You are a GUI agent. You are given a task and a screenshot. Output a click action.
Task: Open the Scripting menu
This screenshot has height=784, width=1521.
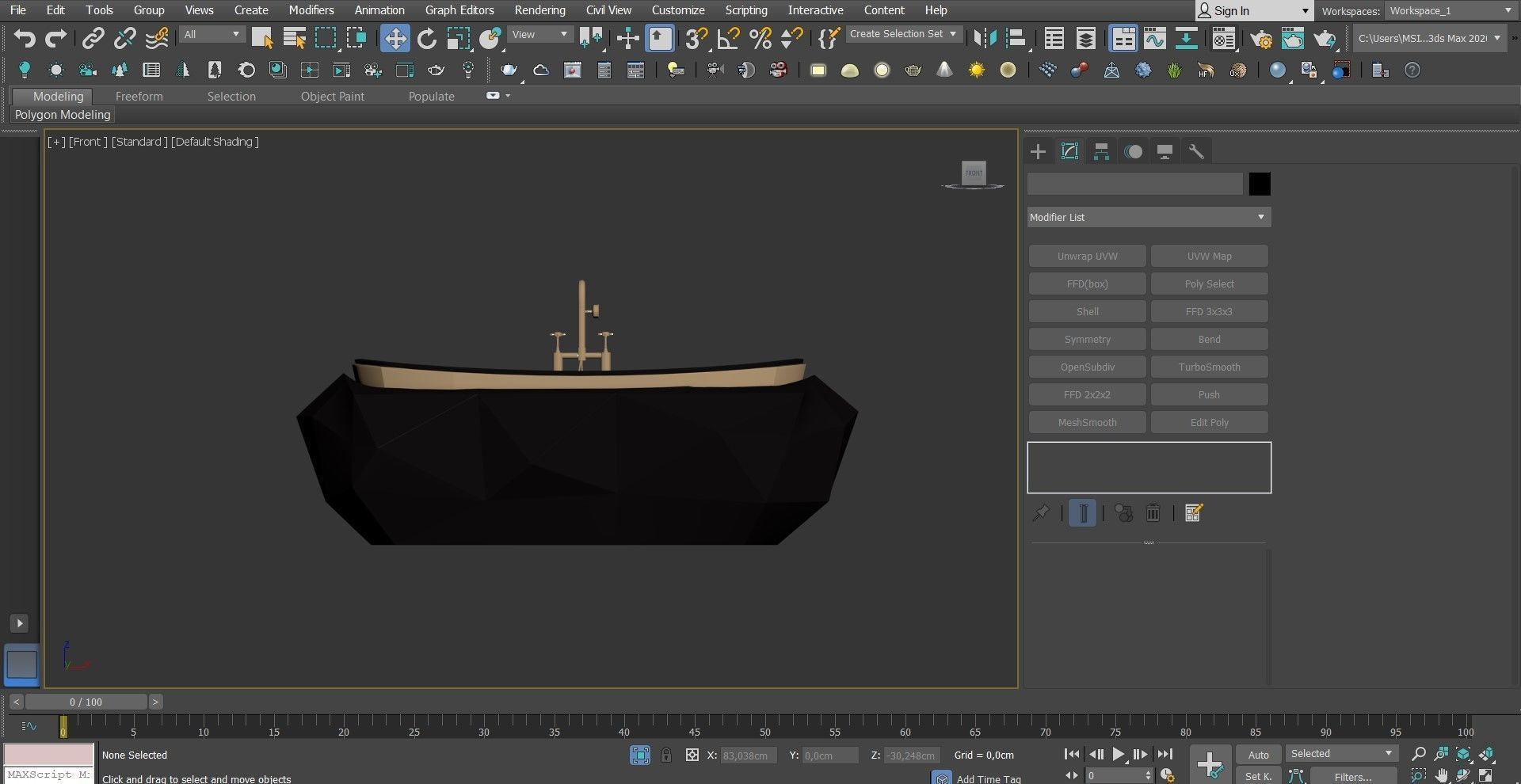point(746,10)
